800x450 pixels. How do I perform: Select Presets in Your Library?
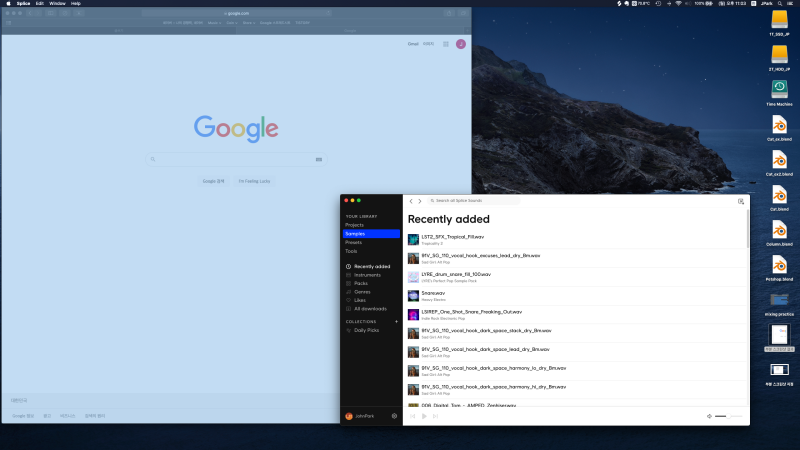click(x=353, y=242)
